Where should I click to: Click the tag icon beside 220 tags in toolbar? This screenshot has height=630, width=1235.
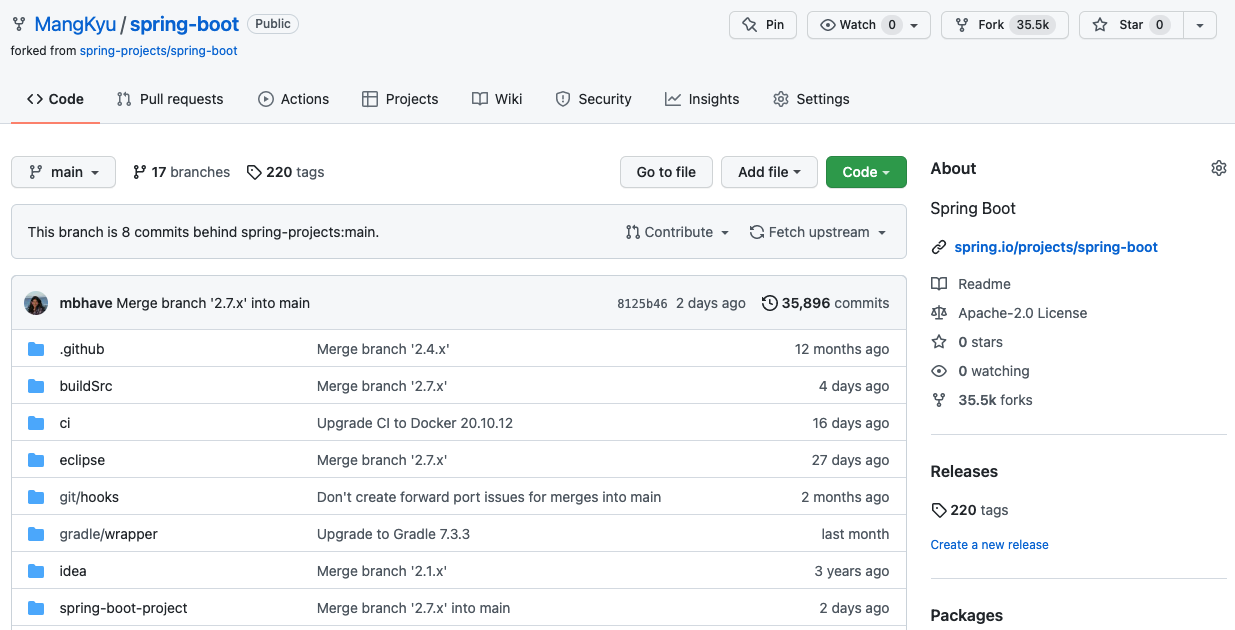click(254, 172)
